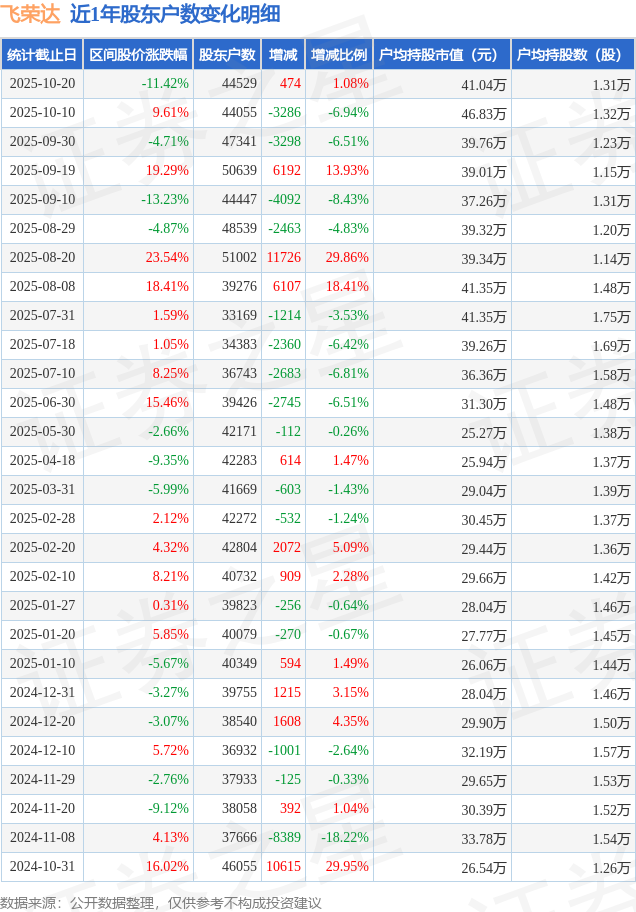The width and height of the screenshot is (636, 912).
Task: Select the -18.22% change ratio cell
Action: click(345, 838)
